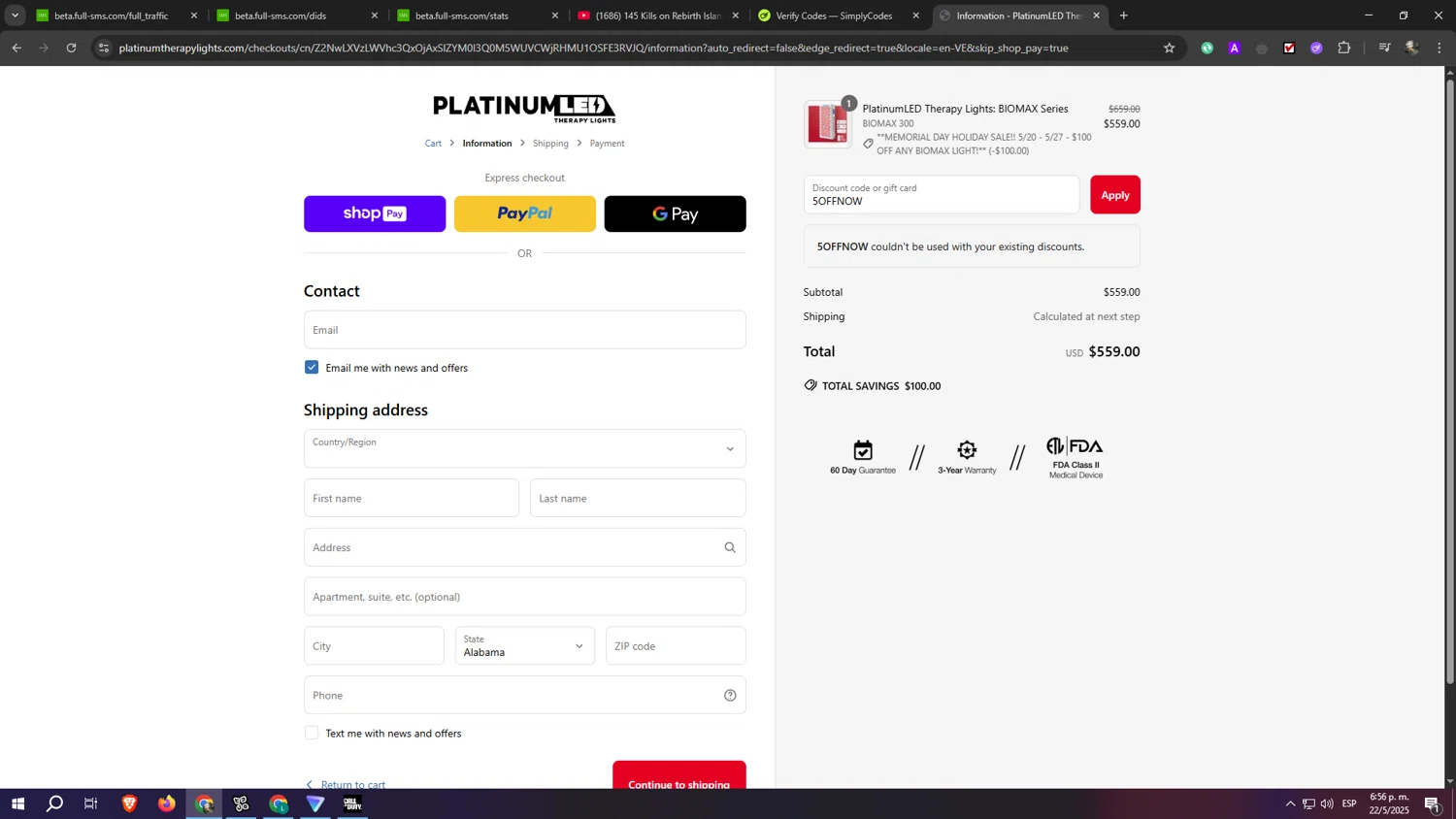Viewport: 1456px width, 819px height.
Task: Open the Call of Duty taskbar icon
Action: 352,803
